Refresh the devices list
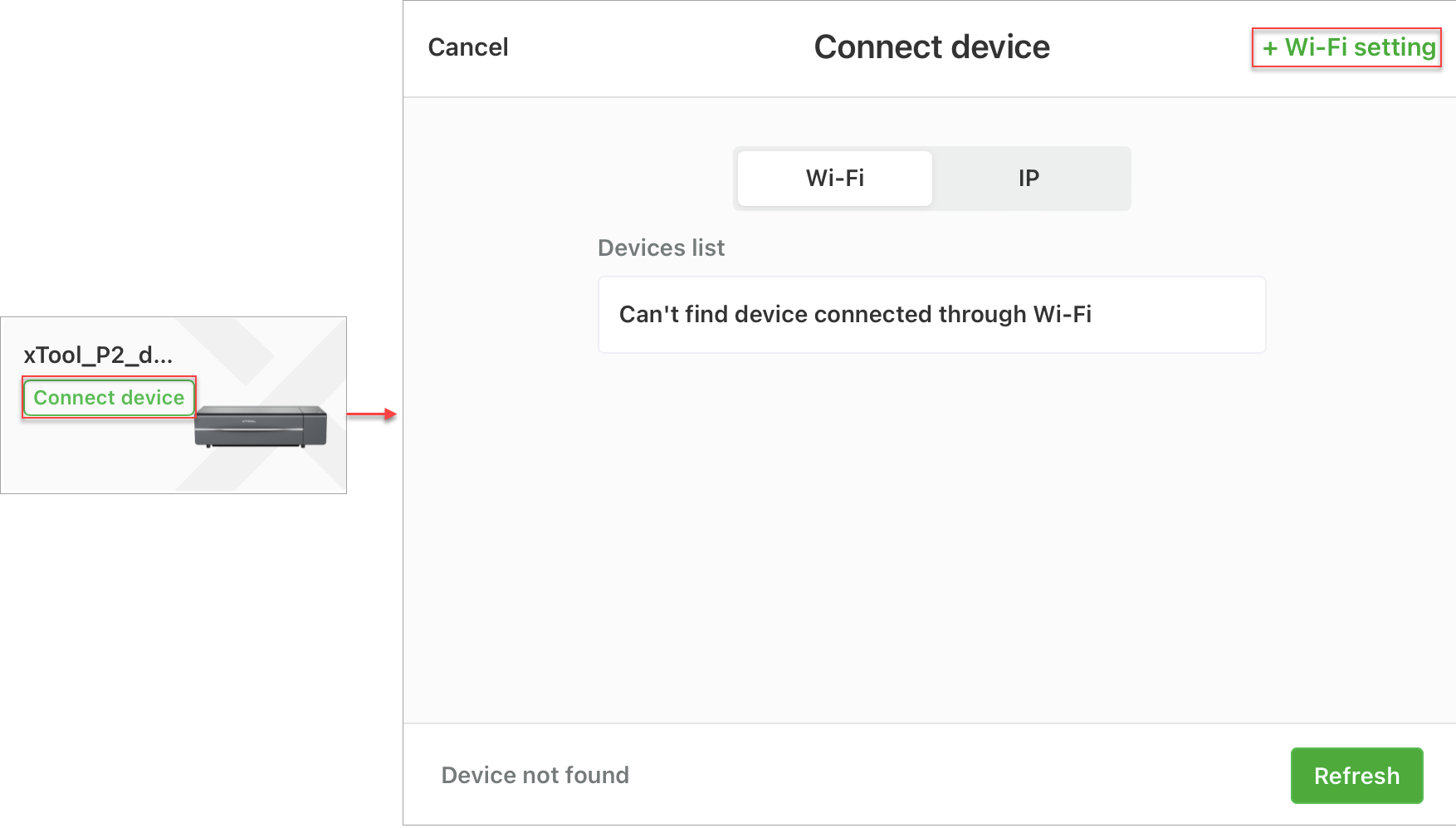The height and width of the screenshot is (828, 1456). 1356,775
